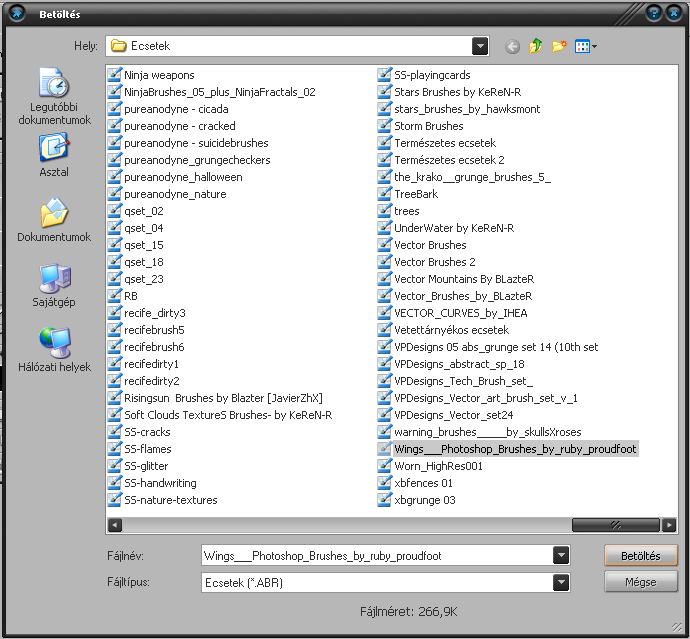Click the Back navigation arrow icon

click(512, 46)
